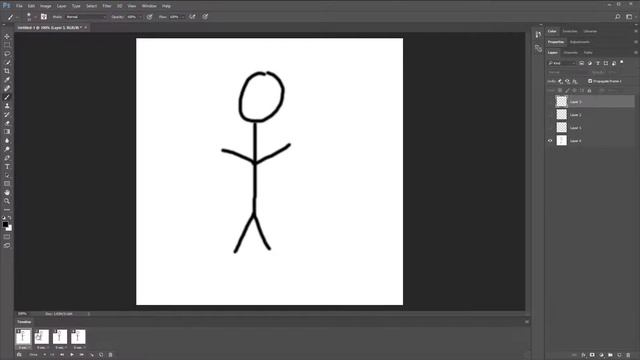Switch to the Channels tab
Screen dimensions: 640x360
(x=571, y=53)
